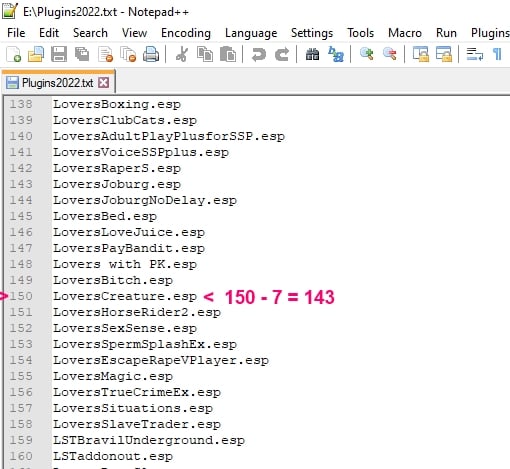The width and height of the screenshot is (510, 469).
Task: Click on the line LoversLoveJuice.esp
Action: [129, 232]
